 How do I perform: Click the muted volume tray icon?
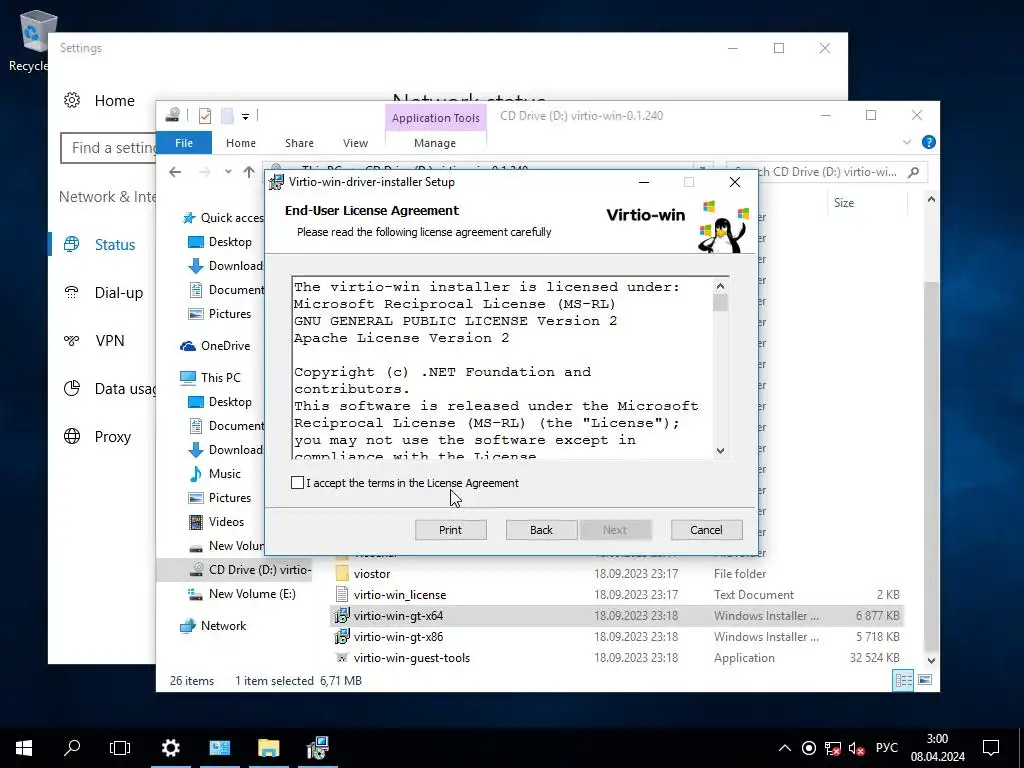pyautogui.click(x=856, y=748)
